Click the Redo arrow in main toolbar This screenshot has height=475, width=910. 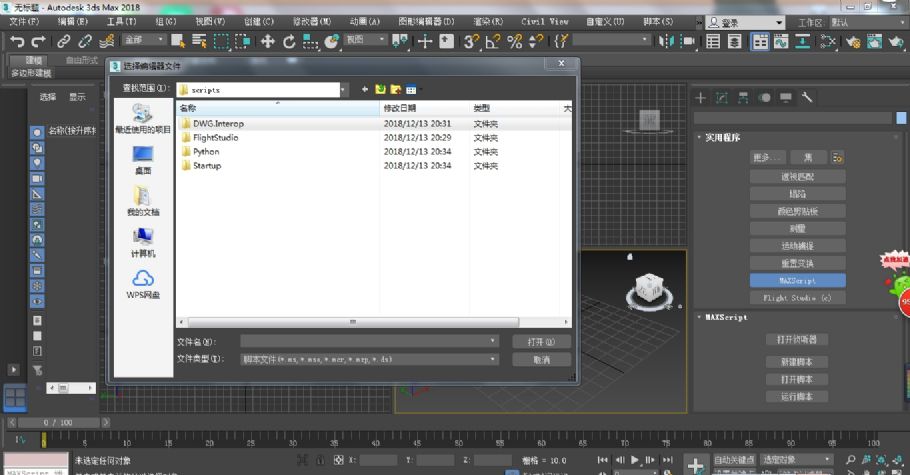pyautogui.click(x=38, y=41)
